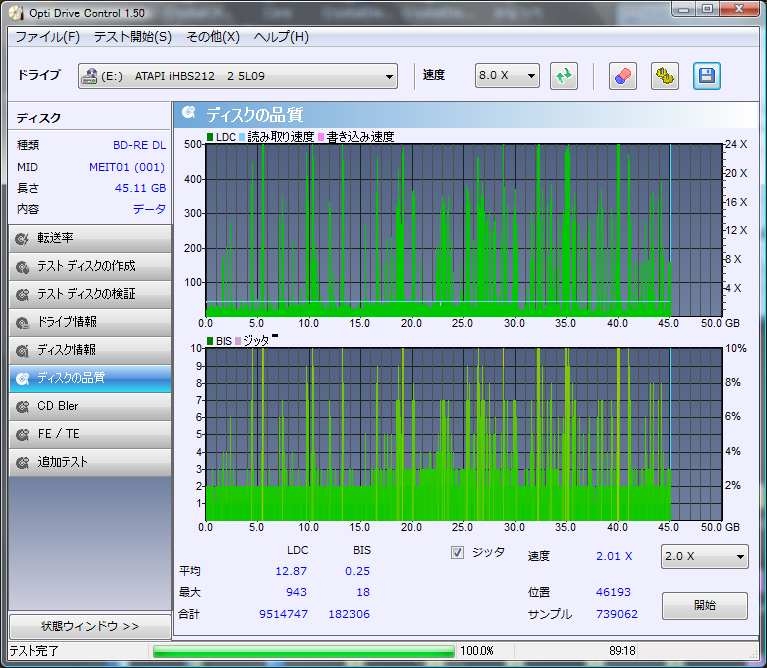Click the save floppy disk icon
The height and width of the screenshot is (668, 767).
click(x=707, y=76)
